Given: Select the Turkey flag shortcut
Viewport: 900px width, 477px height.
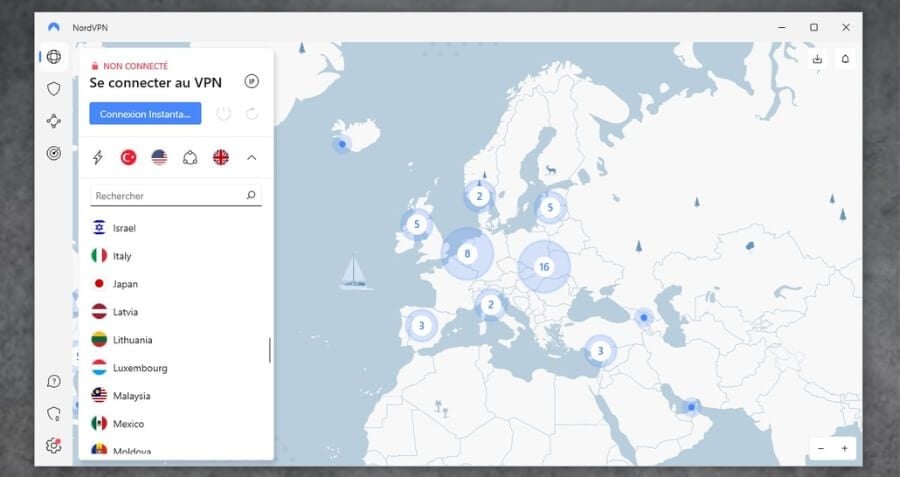Looking at the screenshot, I should point(129,157).
